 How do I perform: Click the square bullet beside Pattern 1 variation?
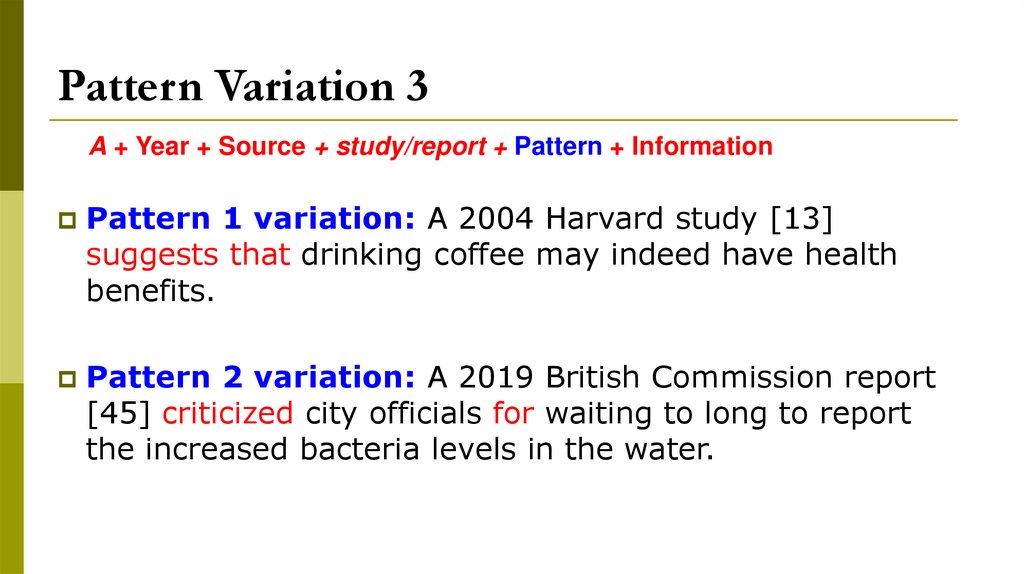pyautogui.click(x=68, y=218)
